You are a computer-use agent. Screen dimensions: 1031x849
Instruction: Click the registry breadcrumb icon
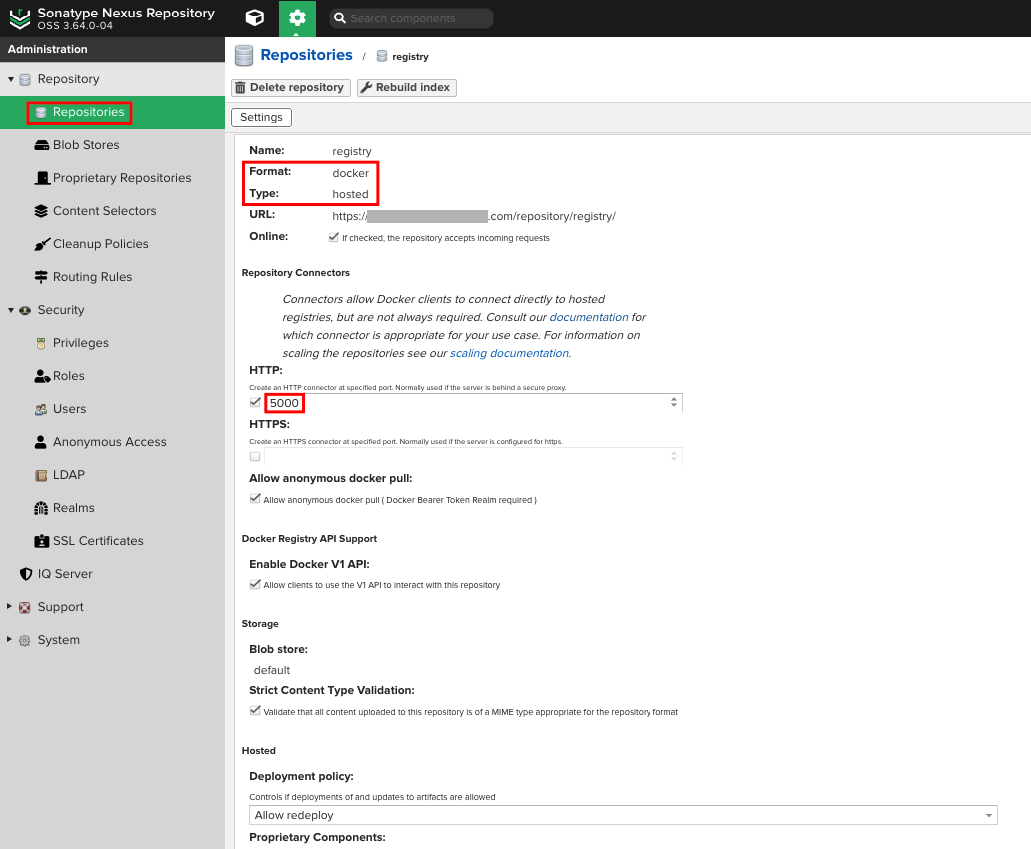point(382,57)
